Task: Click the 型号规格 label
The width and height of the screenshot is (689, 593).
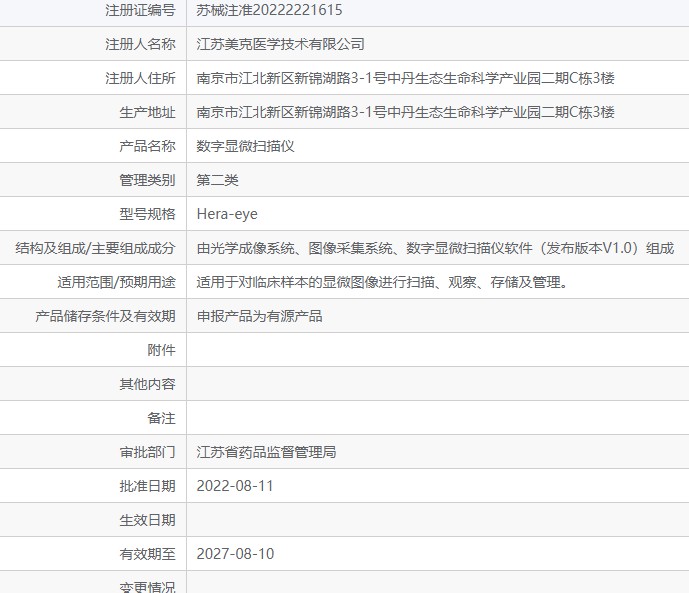Action: click(147, 214)
